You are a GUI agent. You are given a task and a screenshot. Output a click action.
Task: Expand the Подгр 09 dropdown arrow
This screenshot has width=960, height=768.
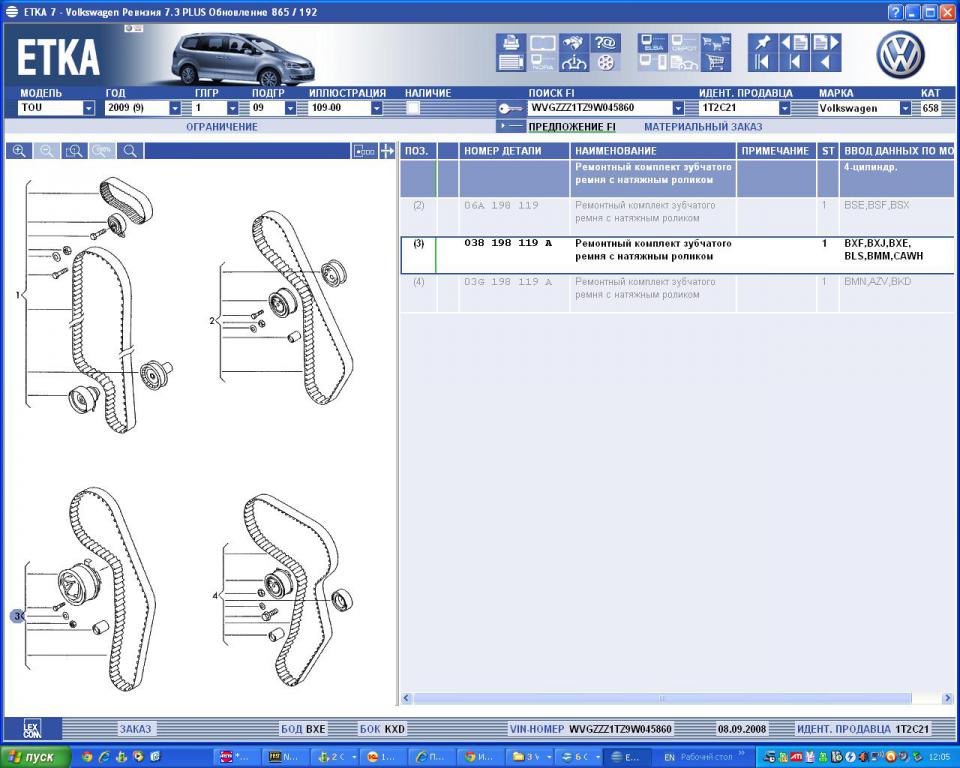pos(290,108)
